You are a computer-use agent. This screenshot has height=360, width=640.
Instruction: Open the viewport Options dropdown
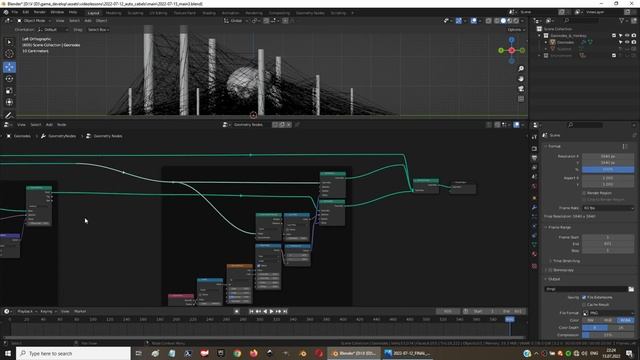coord(516,30)
